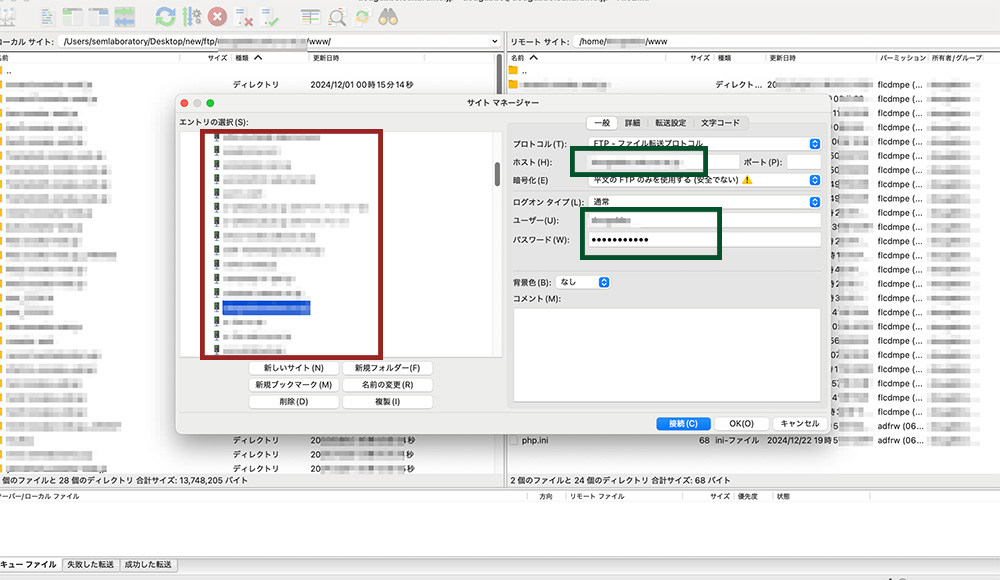Sort remote list by 所有者/グループ column
Viewport: 1000px width, 580px height.
957,57
